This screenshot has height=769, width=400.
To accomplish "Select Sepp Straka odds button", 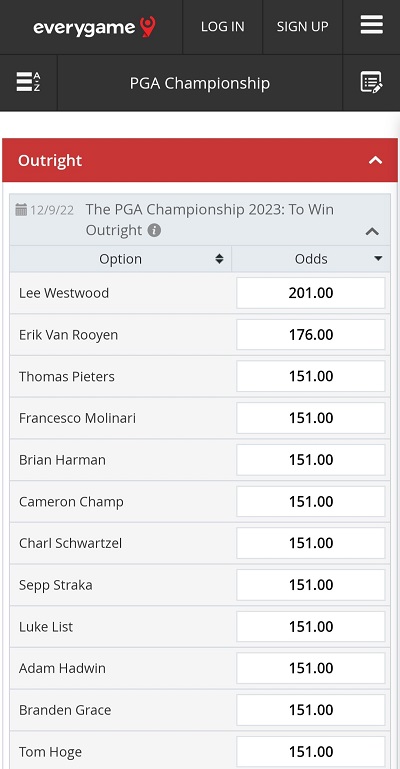I will 311,585.
